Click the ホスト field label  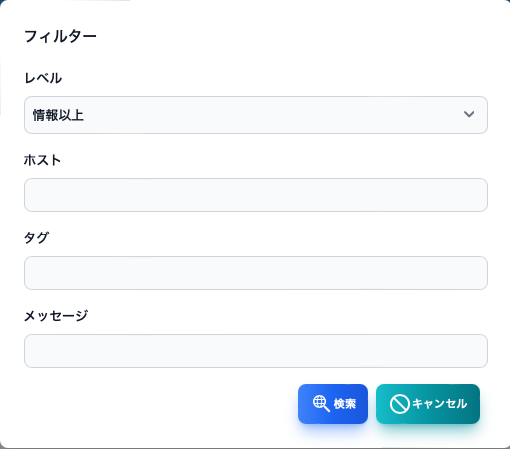pyautogui.click(x=42, y=160)
